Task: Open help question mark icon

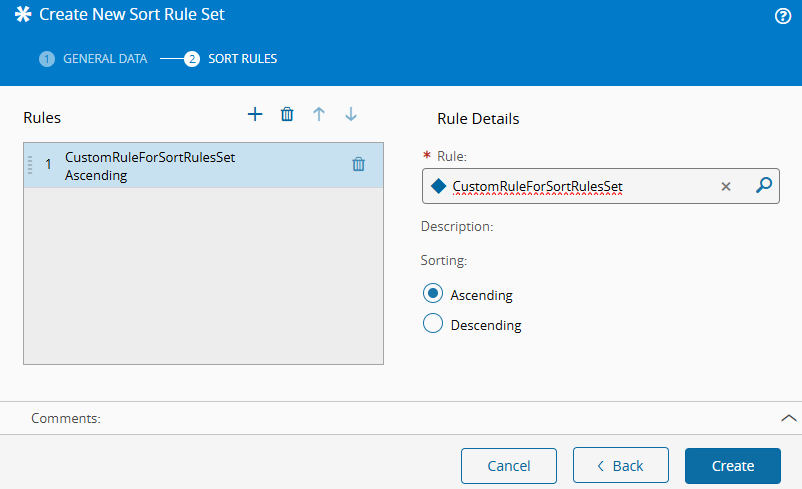Action: click(783, 16)
